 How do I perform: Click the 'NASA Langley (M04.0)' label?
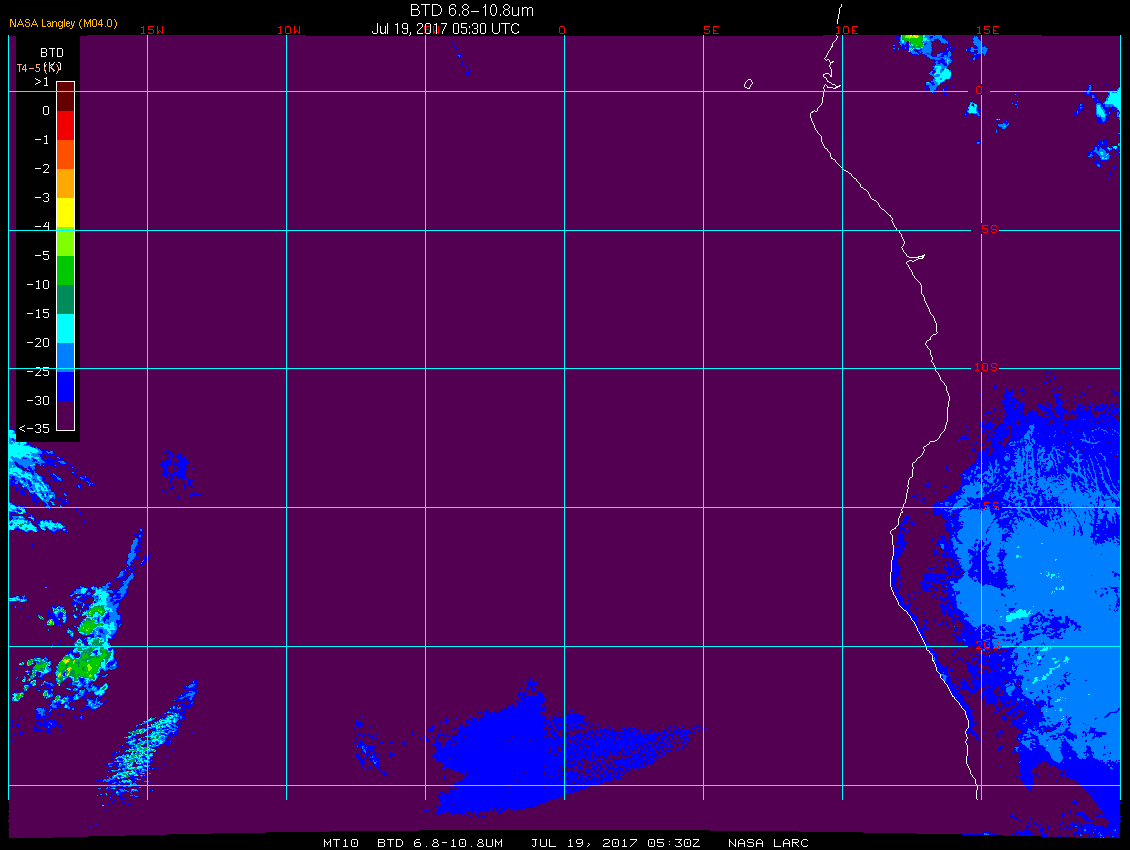click(x=63, y=23)
